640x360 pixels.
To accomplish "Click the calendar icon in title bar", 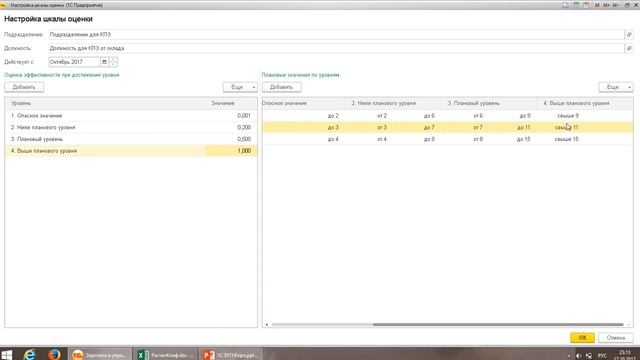I will pyautogui.click(x=586, y=5).
